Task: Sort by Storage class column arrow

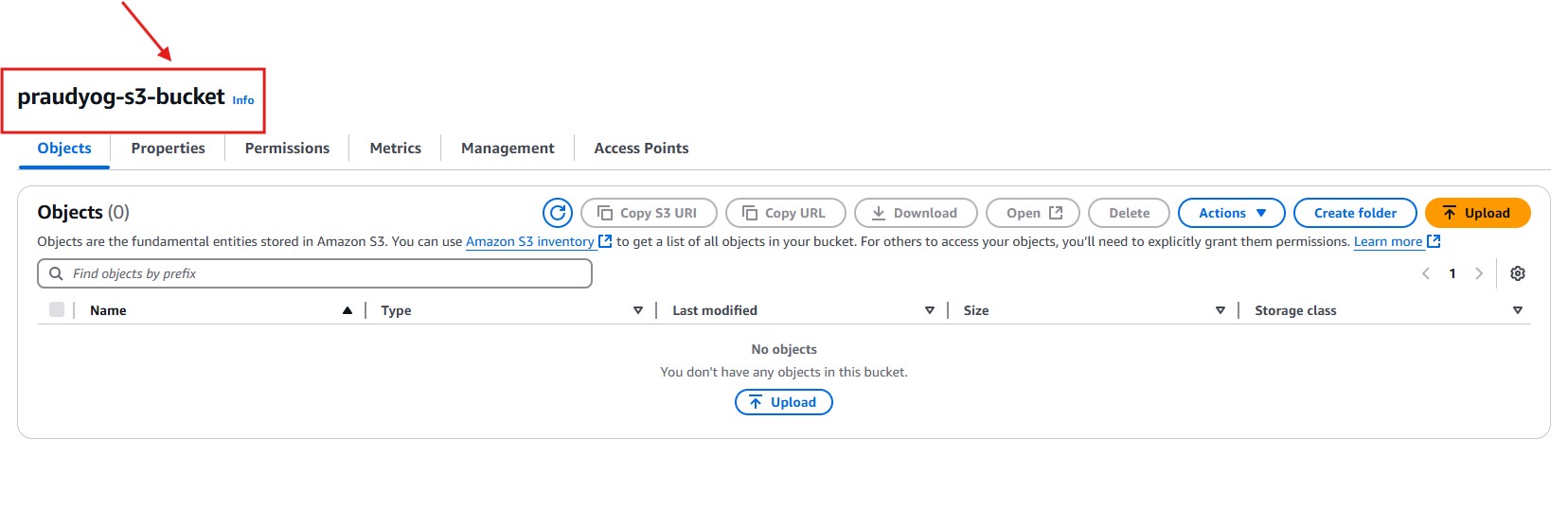Action: click(1518, 310)
